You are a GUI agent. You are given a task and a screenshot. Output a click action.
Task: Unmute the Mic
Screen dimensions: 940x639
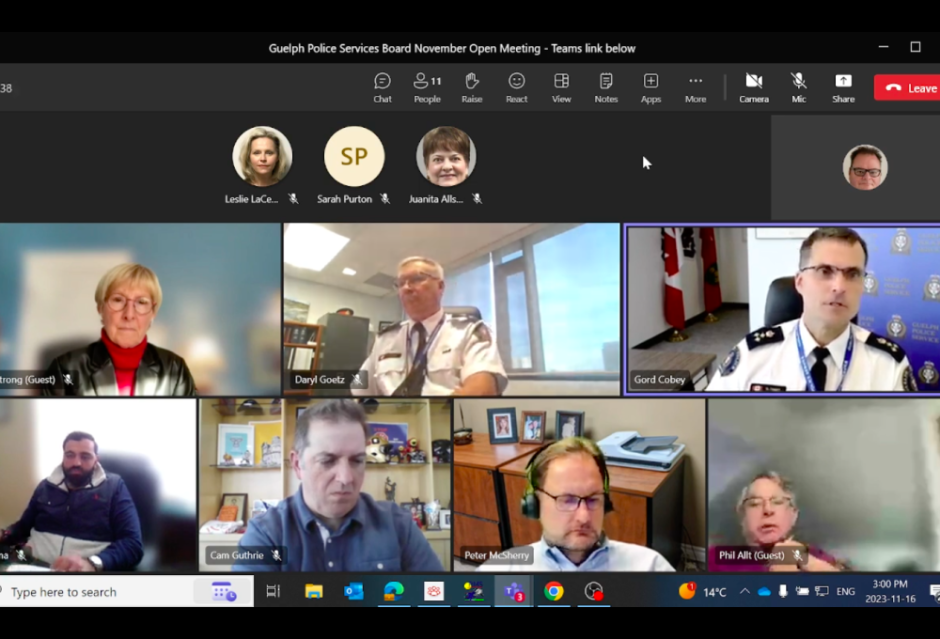coord(798,87)
